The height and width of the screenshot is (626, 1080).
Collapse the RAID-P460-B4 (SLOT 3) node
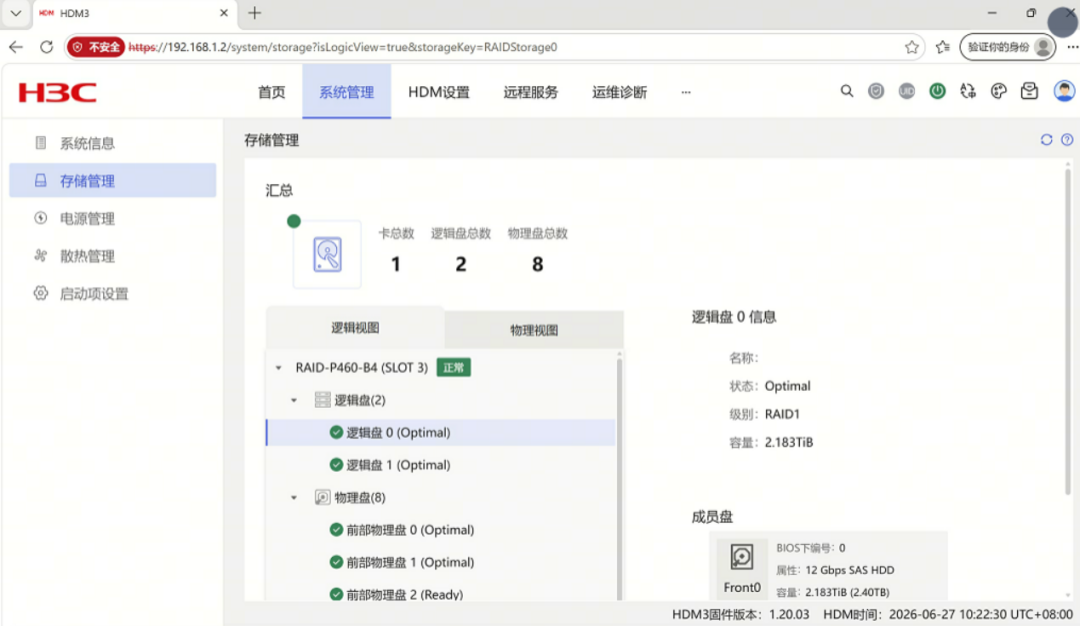pos(279,368)
